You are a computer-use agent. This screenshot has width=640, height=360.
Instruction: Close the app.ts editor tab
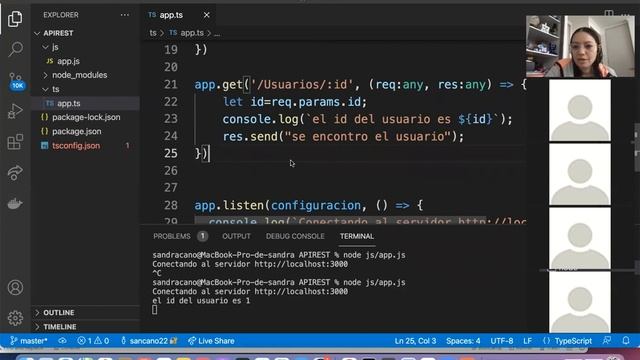tap(207, 15)
